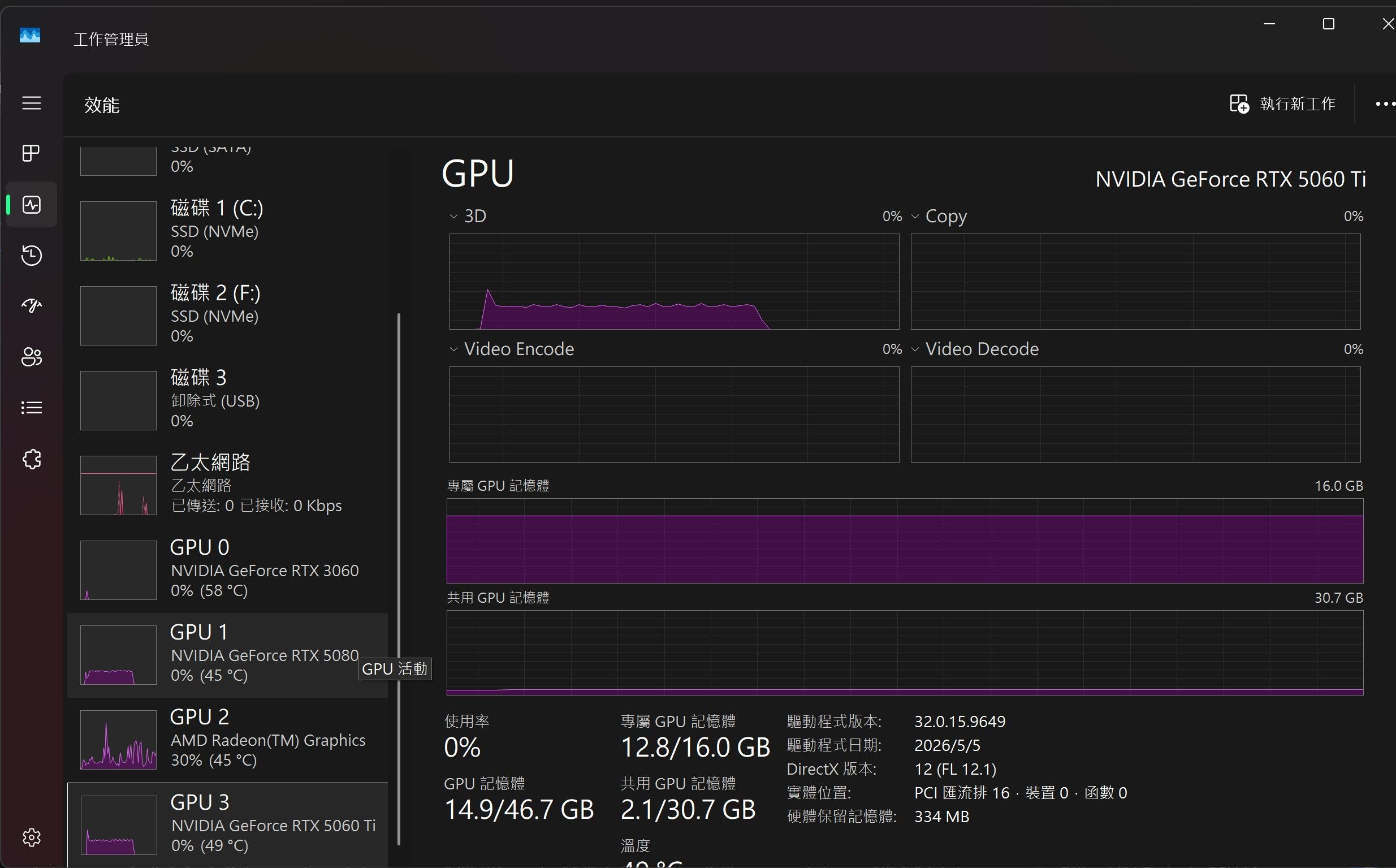Click the reserved memory 334 MB value

tap(941, 817)
